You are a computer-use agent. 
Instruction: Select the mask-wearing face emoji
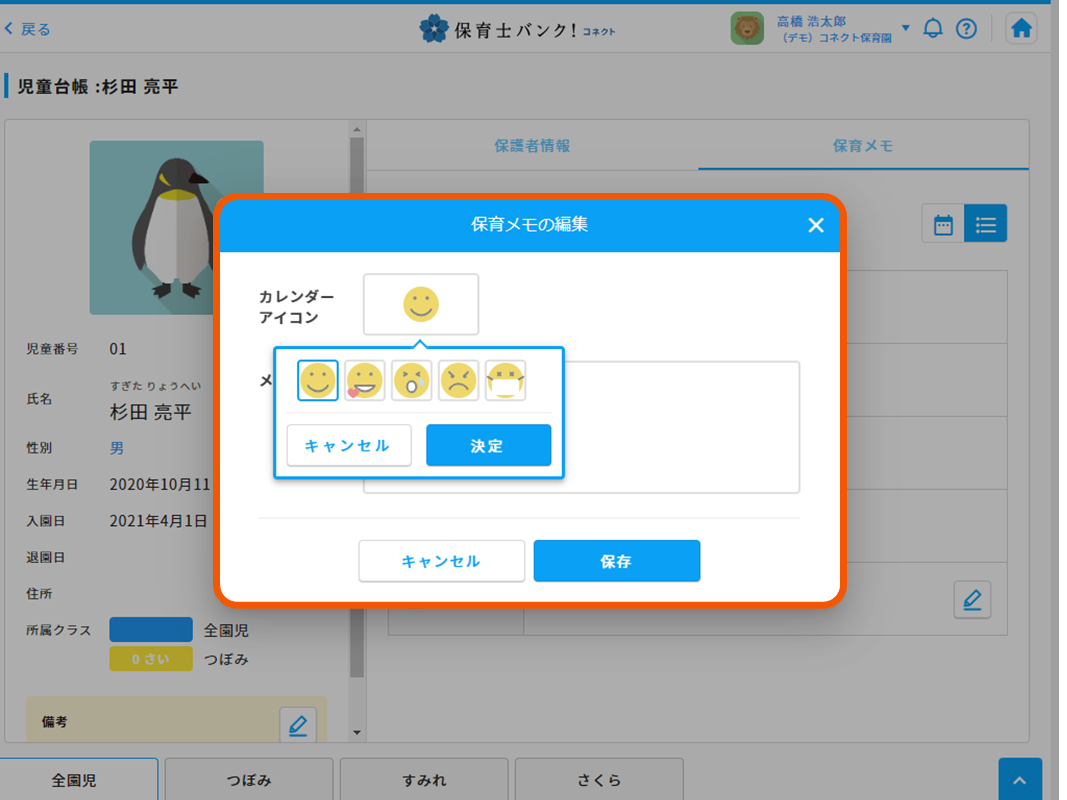pyautogui.click(x=505, y=380)
